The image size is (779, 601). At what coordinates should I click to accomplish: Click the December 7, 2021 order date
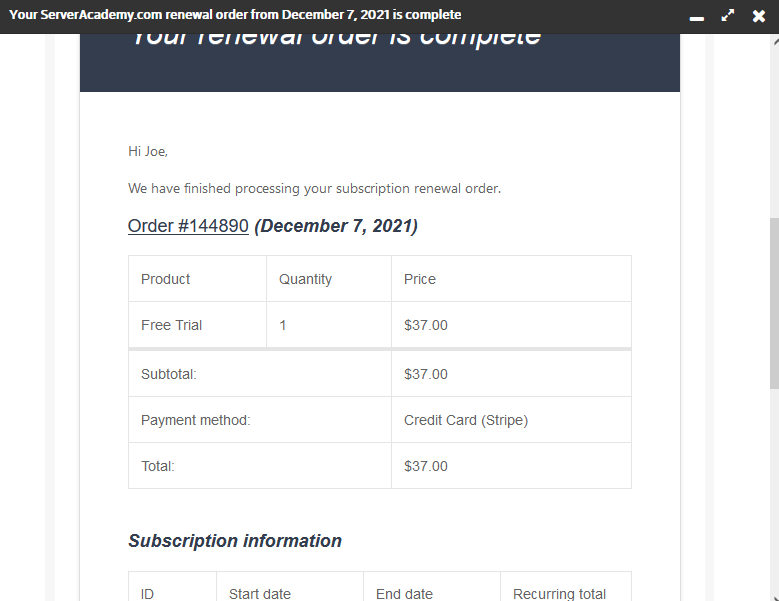pos(336,226)
